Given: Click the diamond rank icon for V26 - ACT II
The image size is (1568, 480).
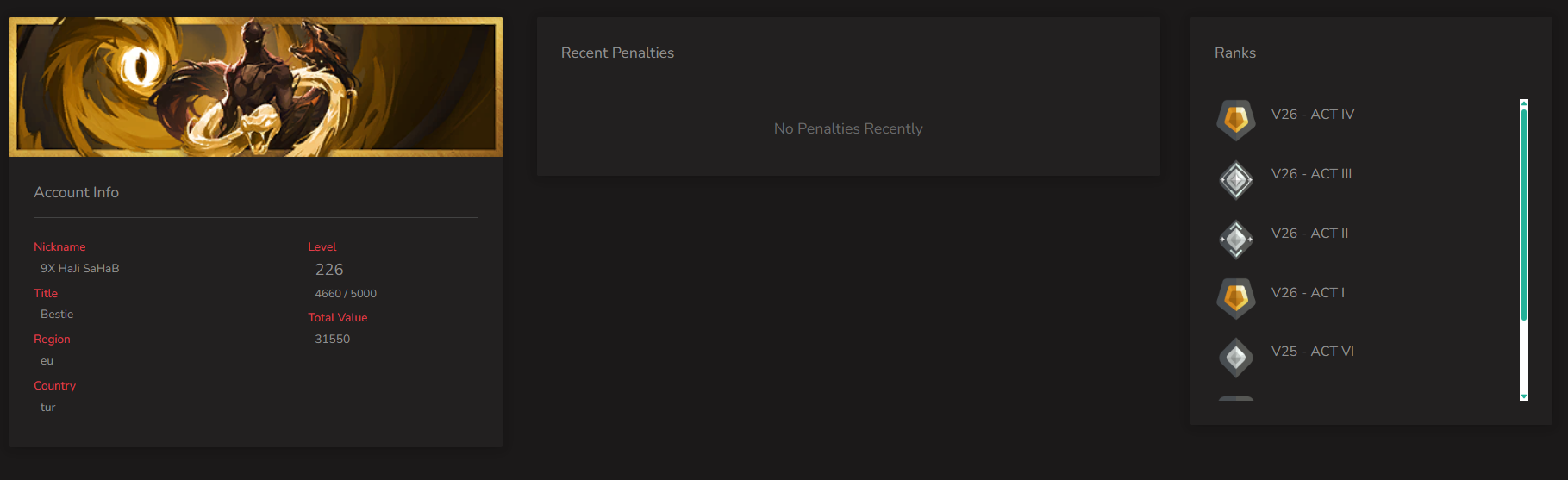Looking at the screenshot, I should point(1235,239).
